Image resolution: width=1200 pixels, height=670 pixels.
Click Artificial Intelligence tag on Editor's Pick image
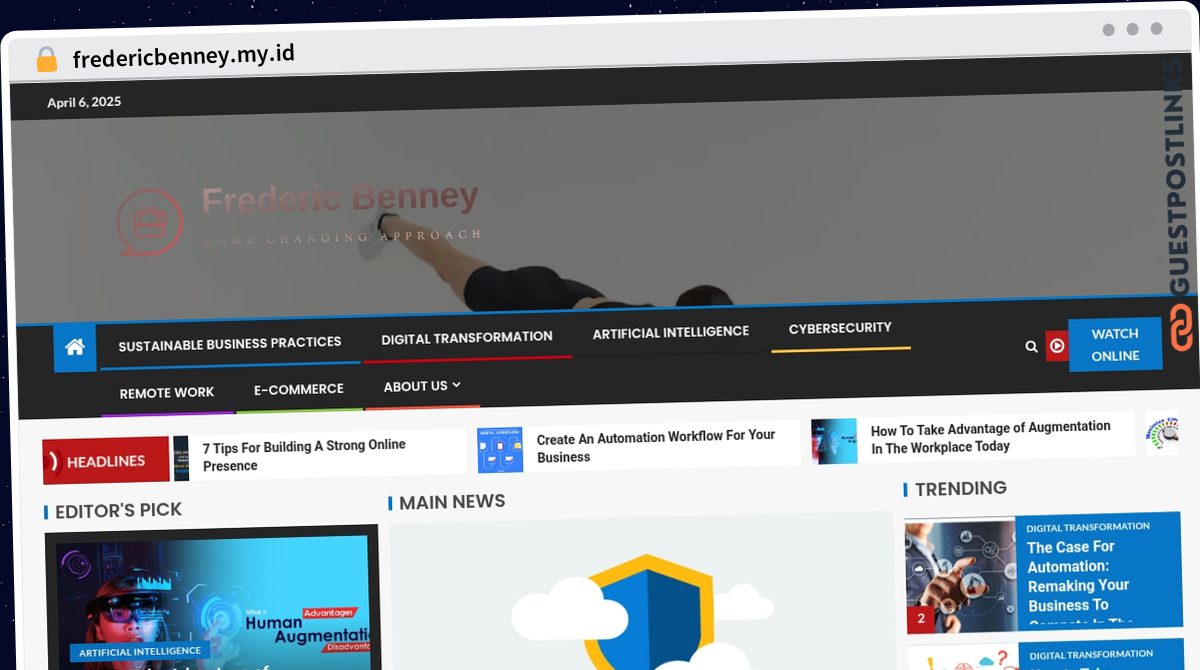140,651
